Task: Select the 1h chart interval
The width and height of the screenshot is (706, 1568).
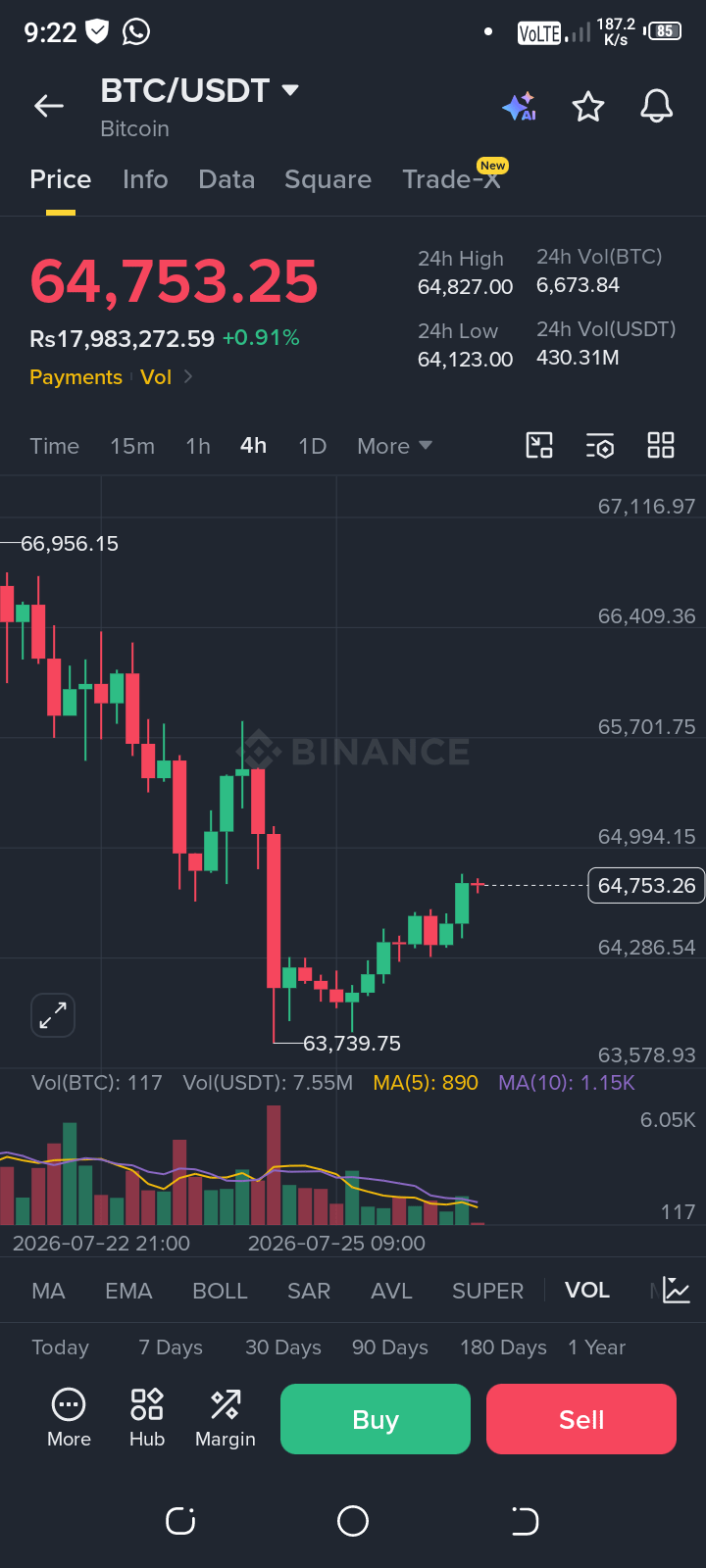Action: [x=198, y=446]
